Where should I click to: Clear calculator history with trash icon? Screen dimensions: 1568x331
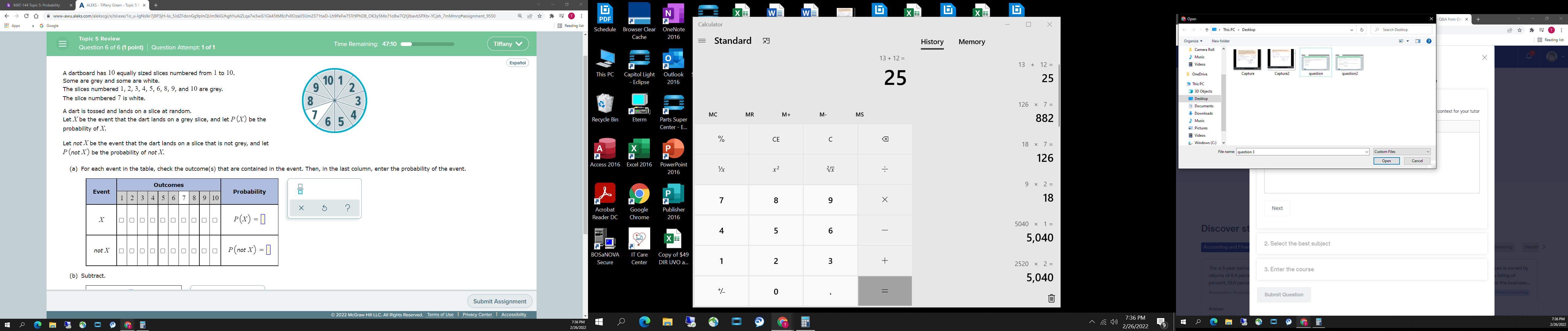[x=1051, y=299]
